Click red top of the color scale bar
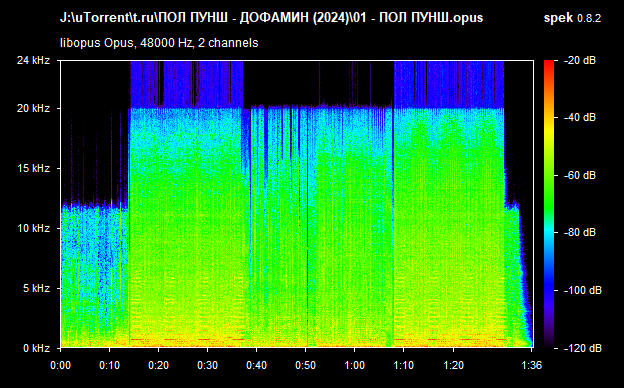The height and width of the screenshot is (388, 624). point(549,64)
